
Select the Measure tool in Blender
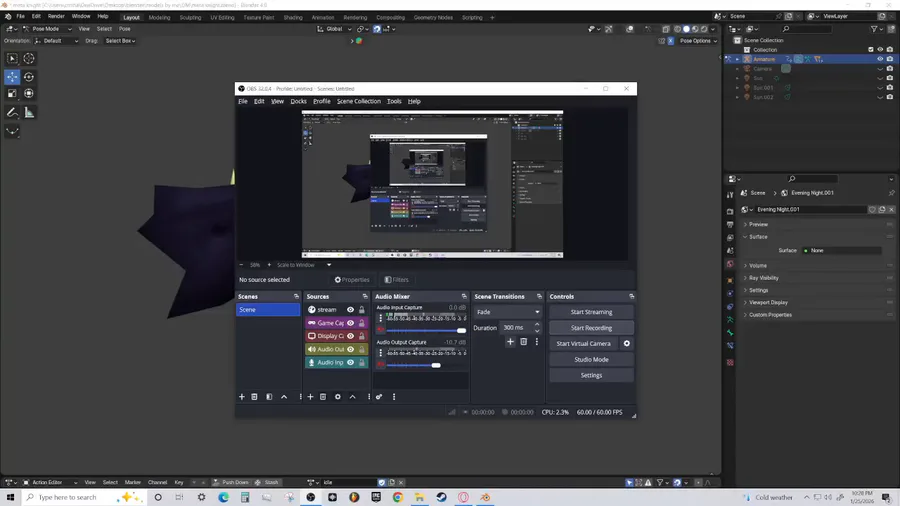[x=29, y=112]
